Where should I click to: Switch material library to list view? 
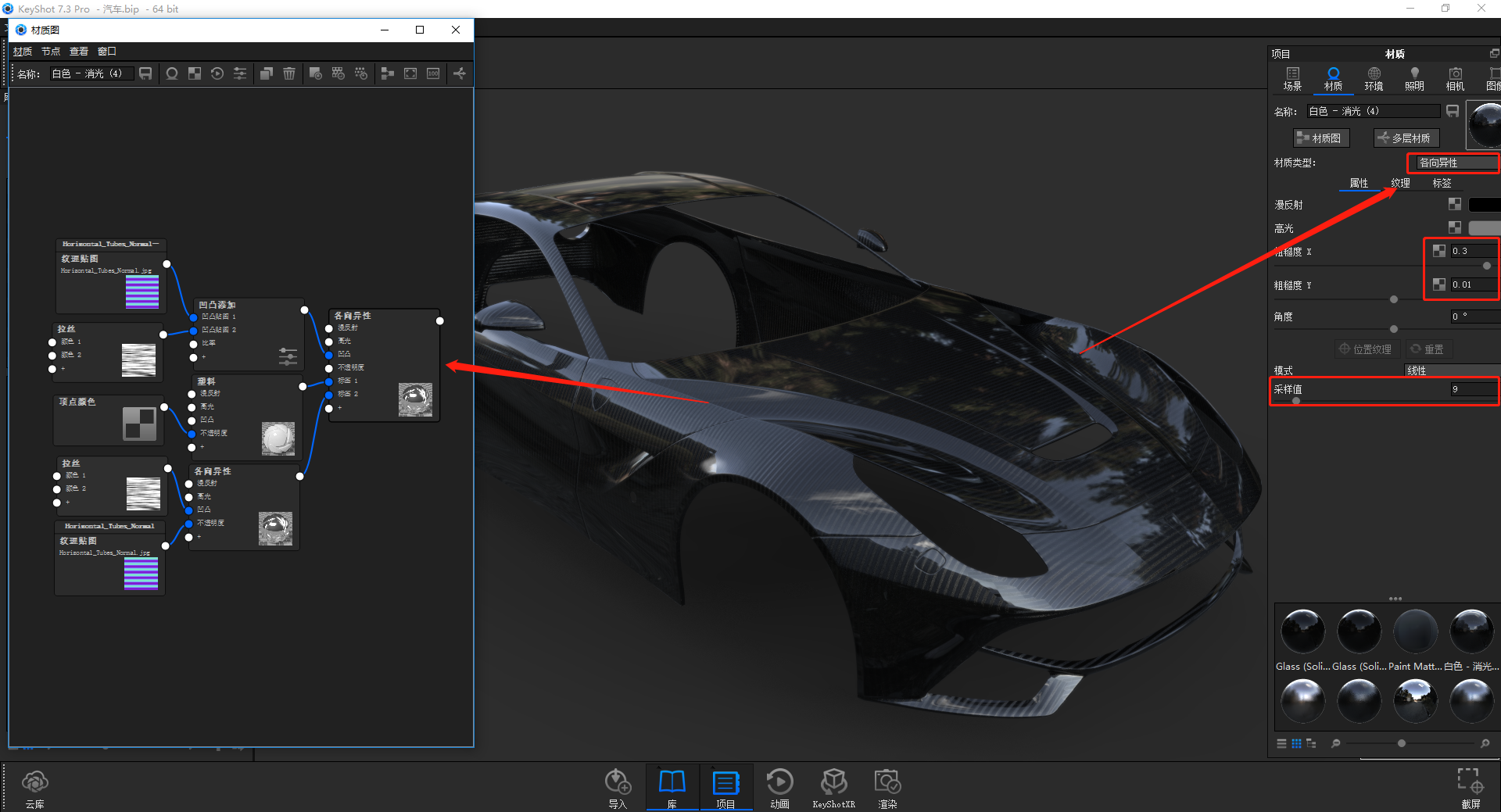(1281, 743)
